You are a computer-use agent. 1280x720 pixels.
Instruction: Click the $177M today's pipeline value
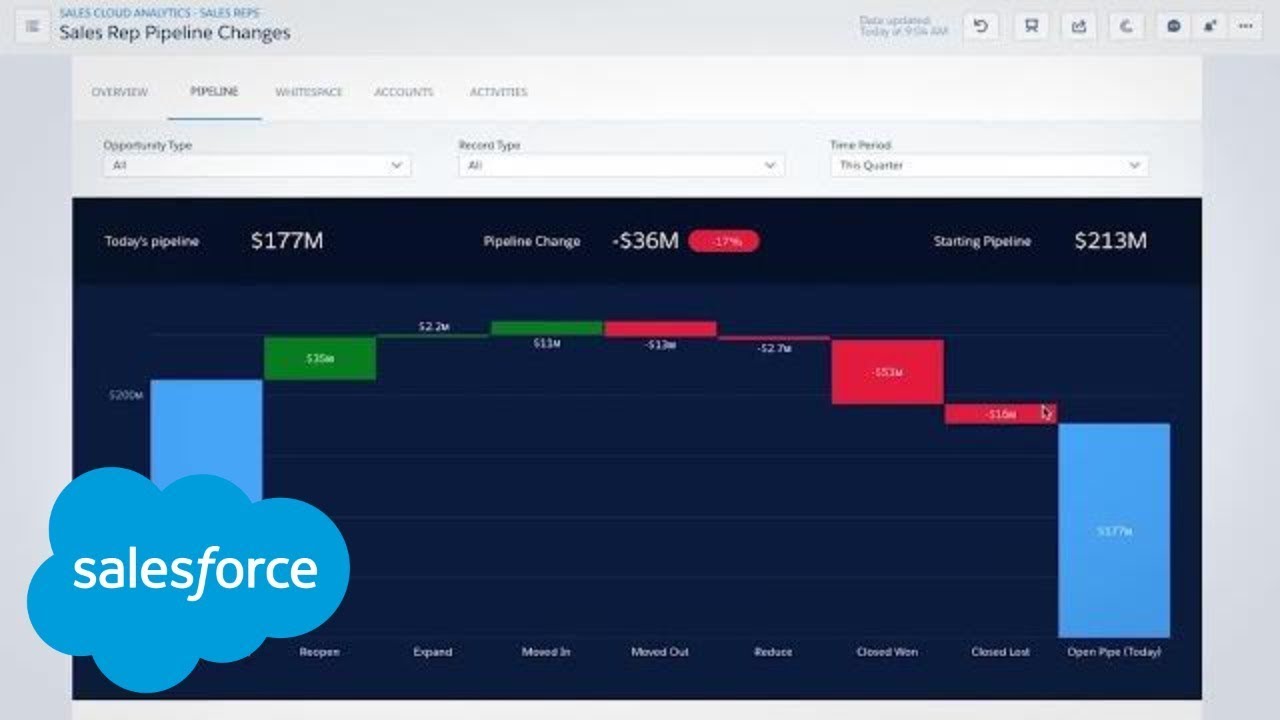(287, 241)
